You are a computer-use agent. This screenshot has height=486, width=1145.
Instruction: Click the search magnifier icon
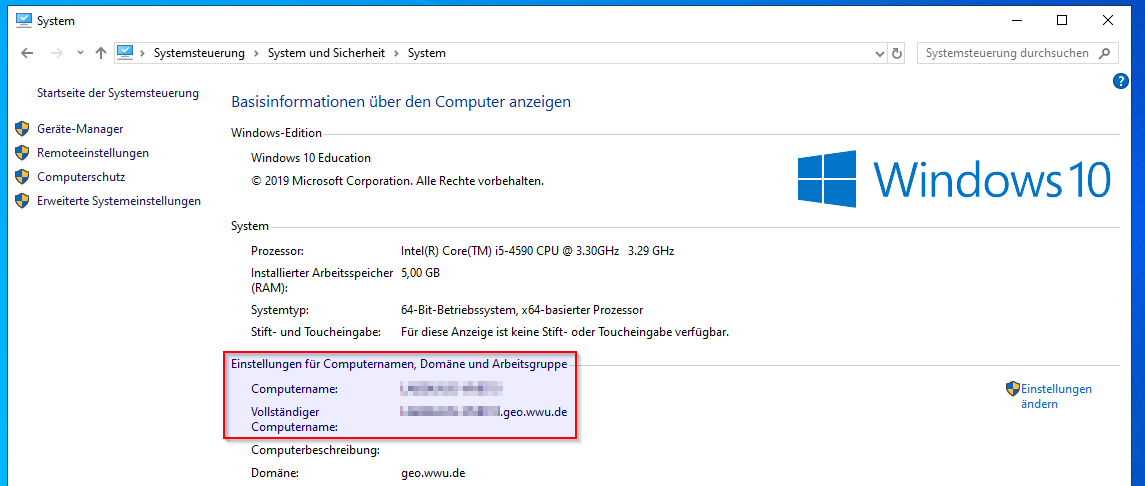1104,53
